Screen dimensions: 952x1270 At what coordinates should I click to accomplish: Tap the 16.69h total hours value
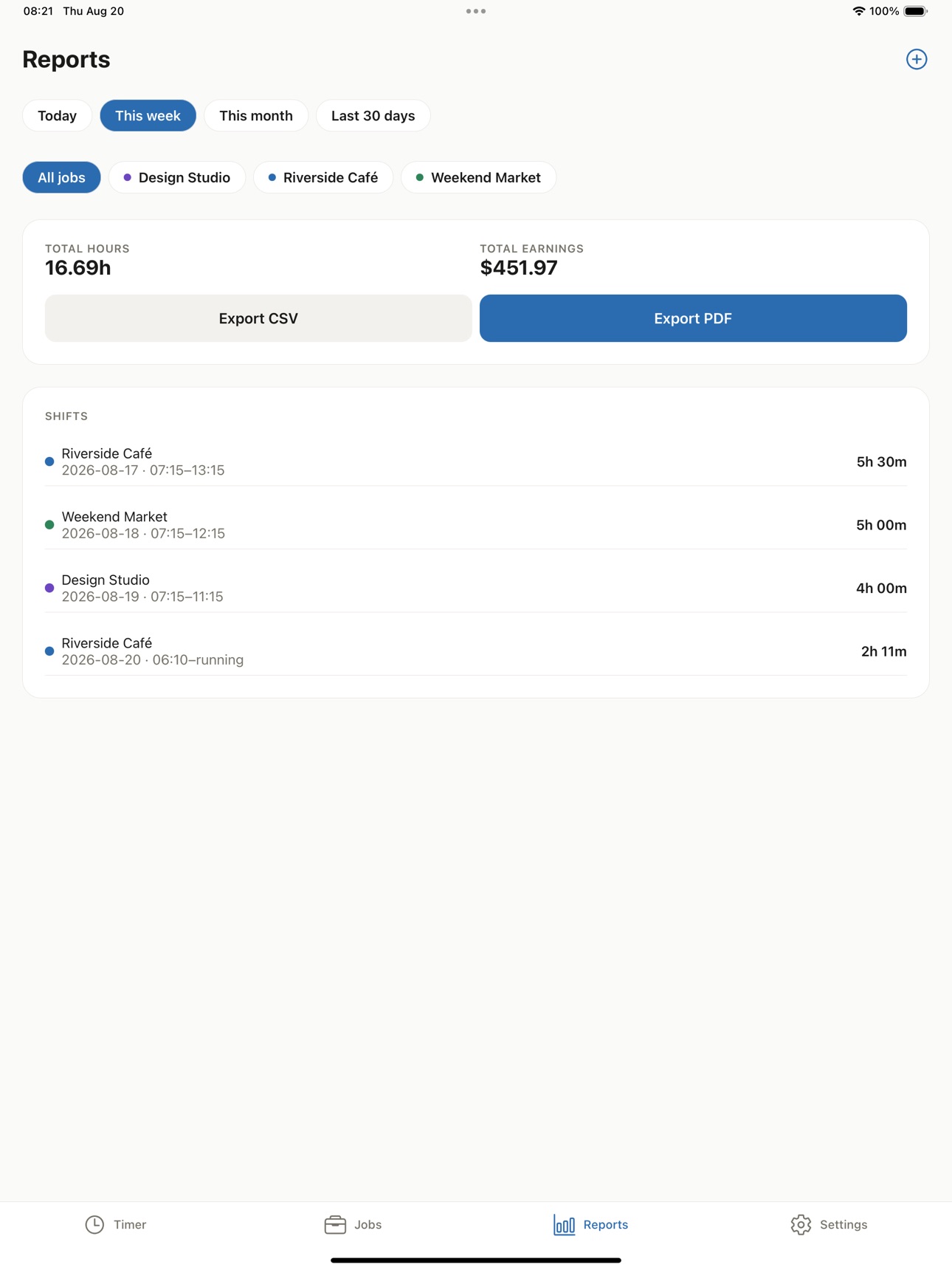[78, 268]
